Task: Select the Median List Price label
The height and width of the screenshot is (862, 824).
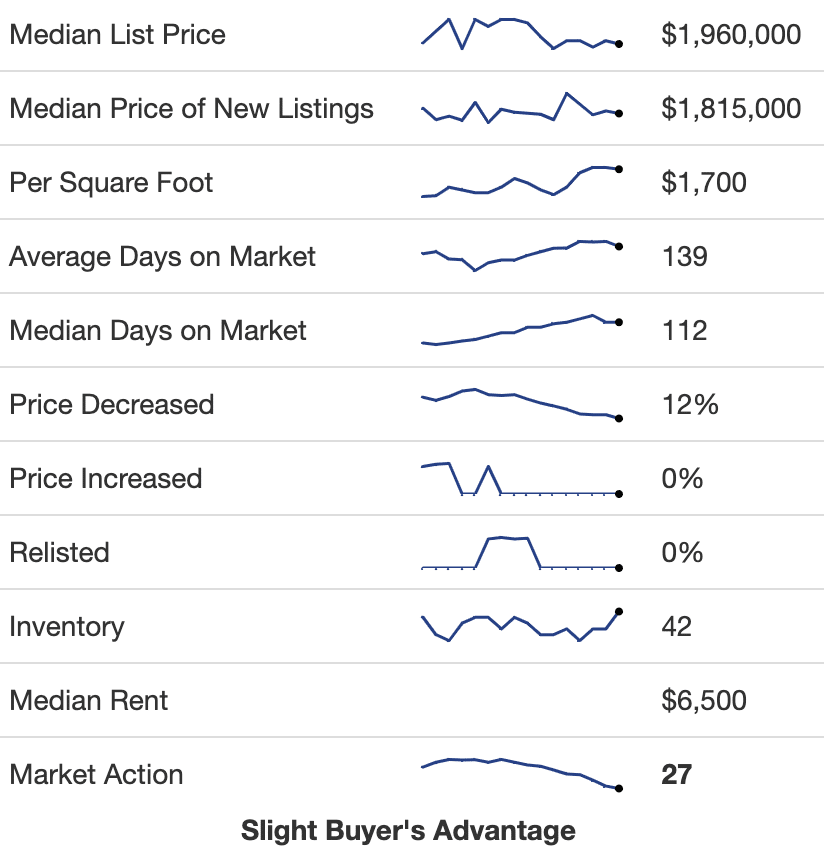Action: (117, 35)
